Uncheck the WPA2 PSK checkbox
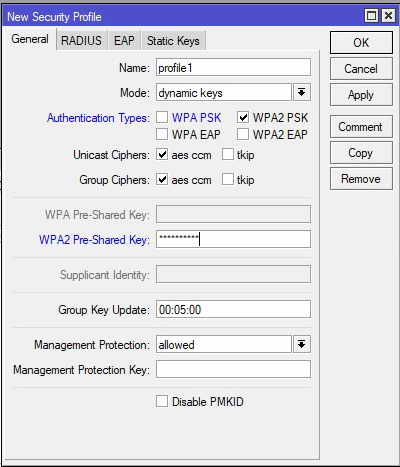 coord(243,117)
